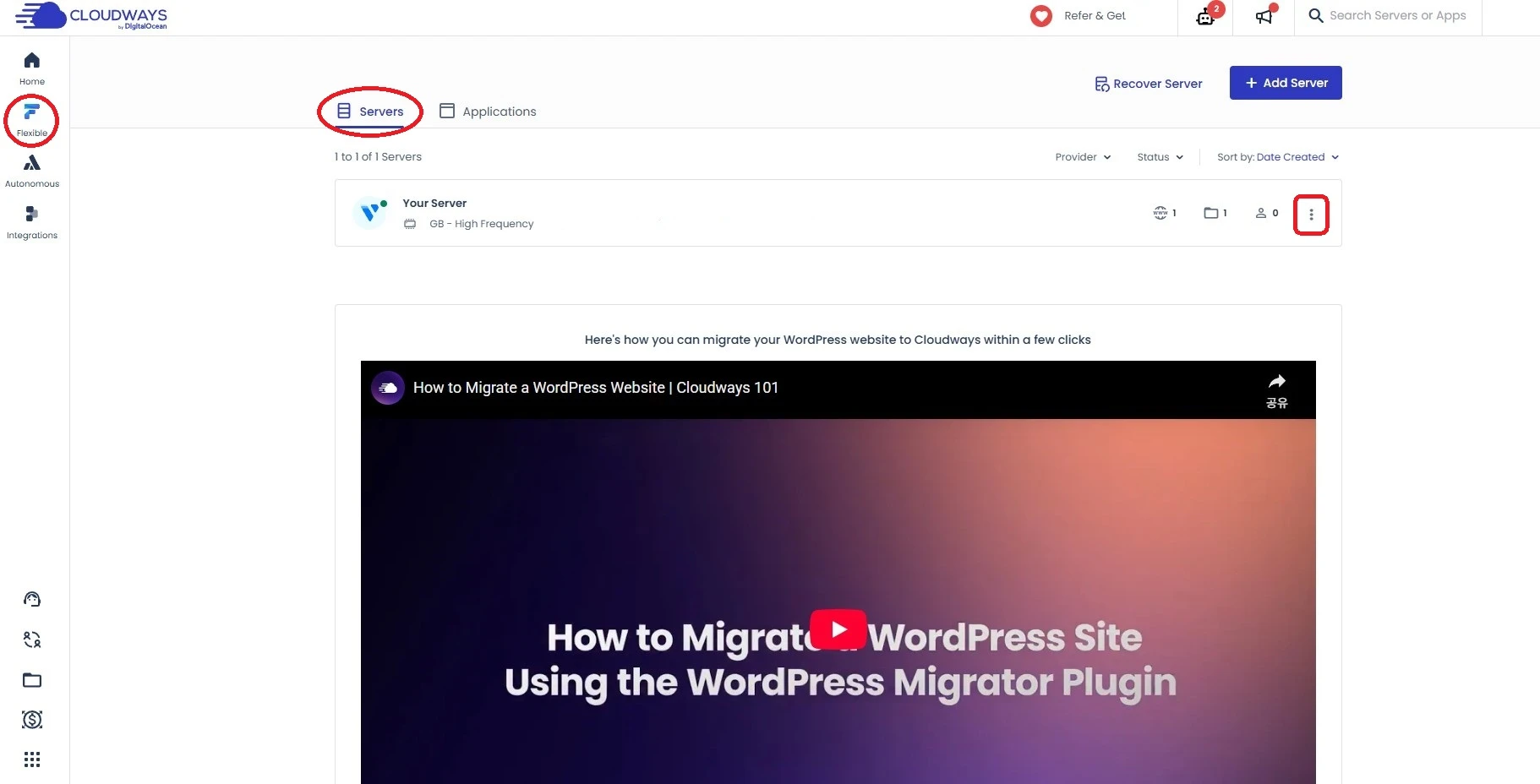1540x784 pixels.
Task: Play the WordPress migration video
Action: click(x=838, y=629)
